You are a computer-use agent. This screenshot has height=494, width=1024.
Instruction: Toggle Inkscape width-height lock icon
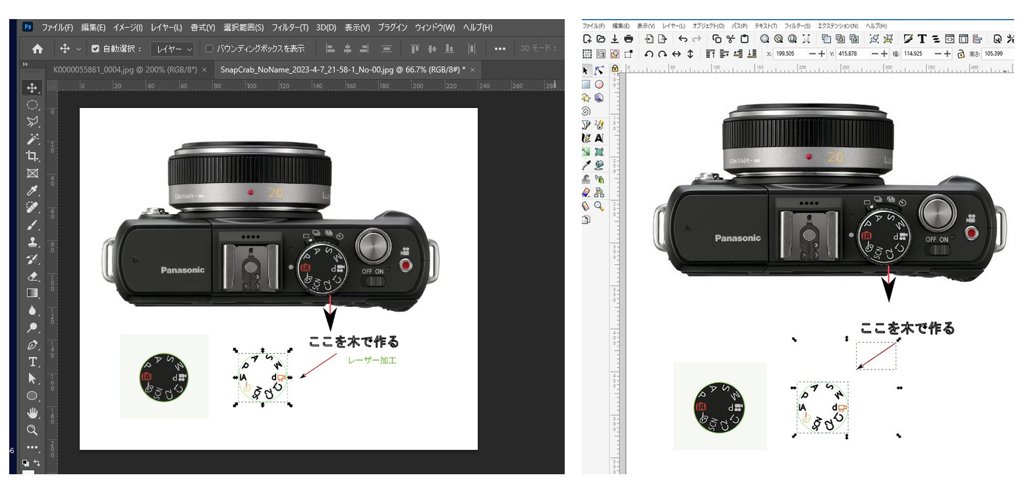[961, 54]
